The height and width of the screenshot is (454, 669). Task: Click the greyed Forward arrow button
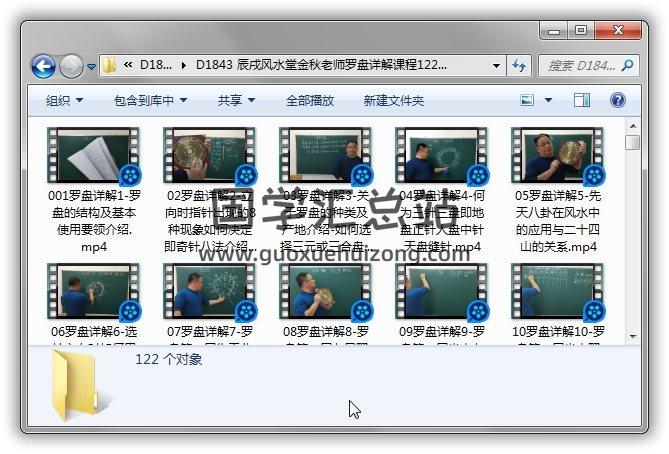pyautogui.click(x=71, y=67)
